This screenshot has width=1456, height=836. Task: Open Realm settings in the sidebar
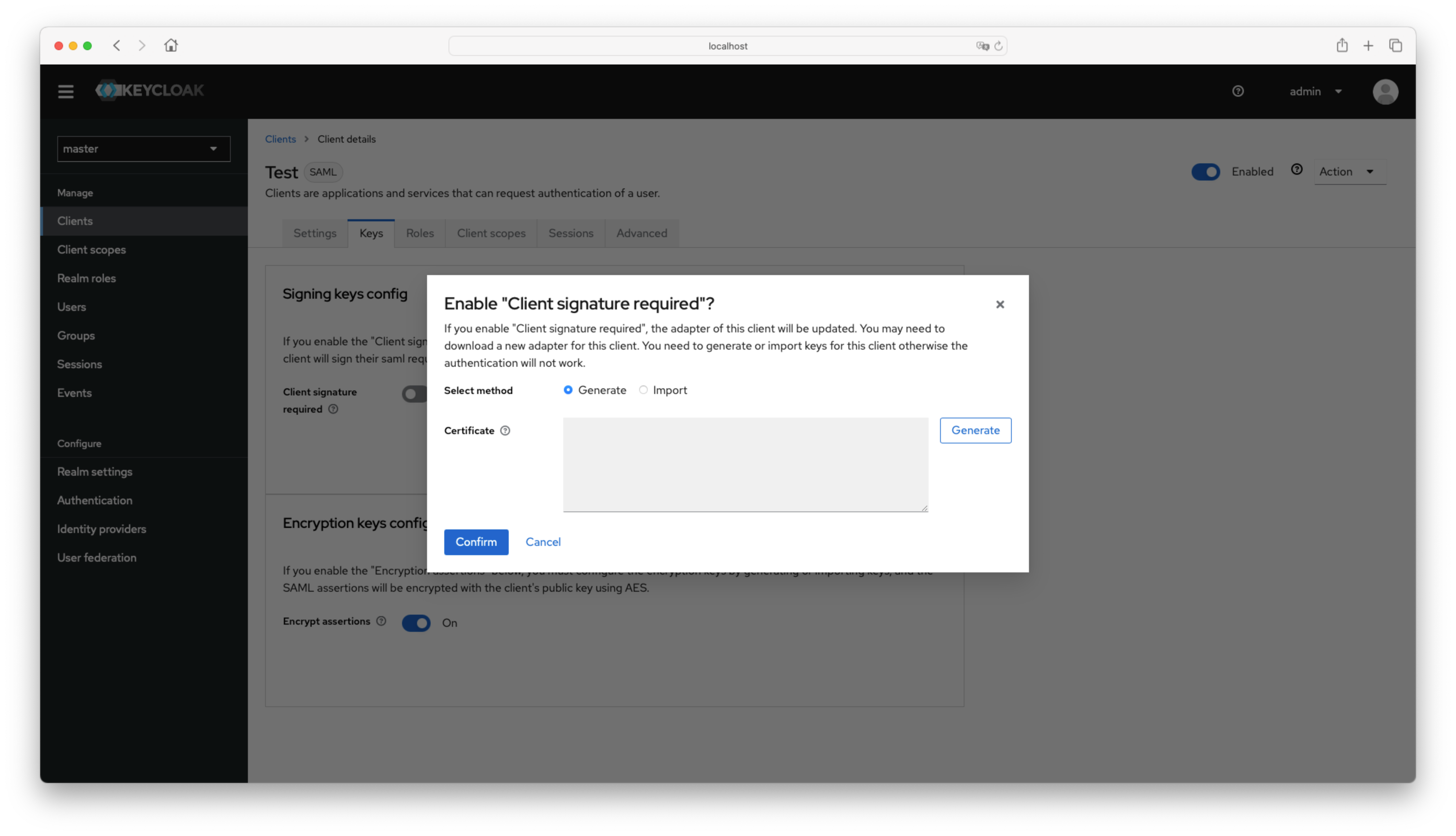144,472
